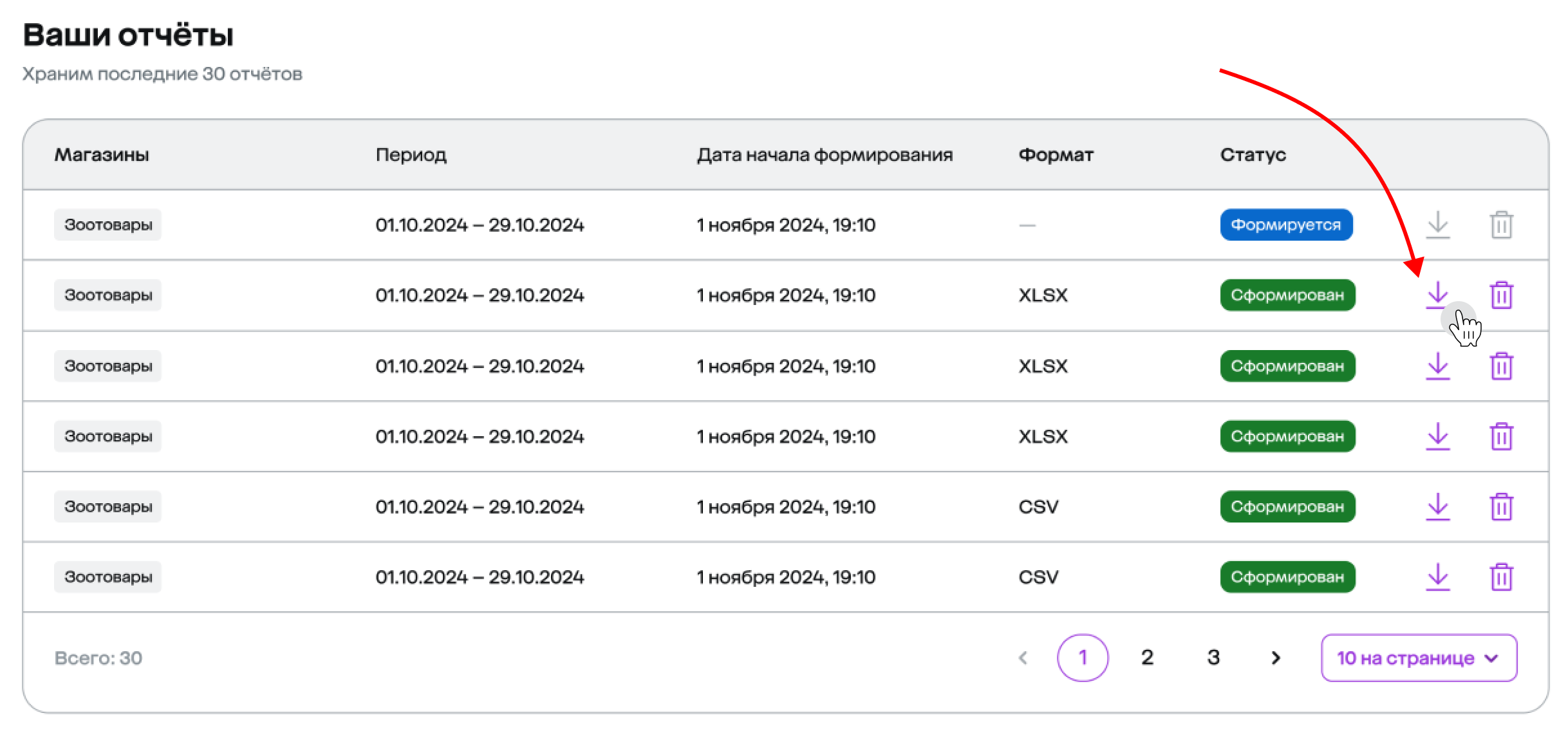Delete the second report in the list
Image resolution: width=1568 pixels, height=731 pixels.
tap(1501, 295)
